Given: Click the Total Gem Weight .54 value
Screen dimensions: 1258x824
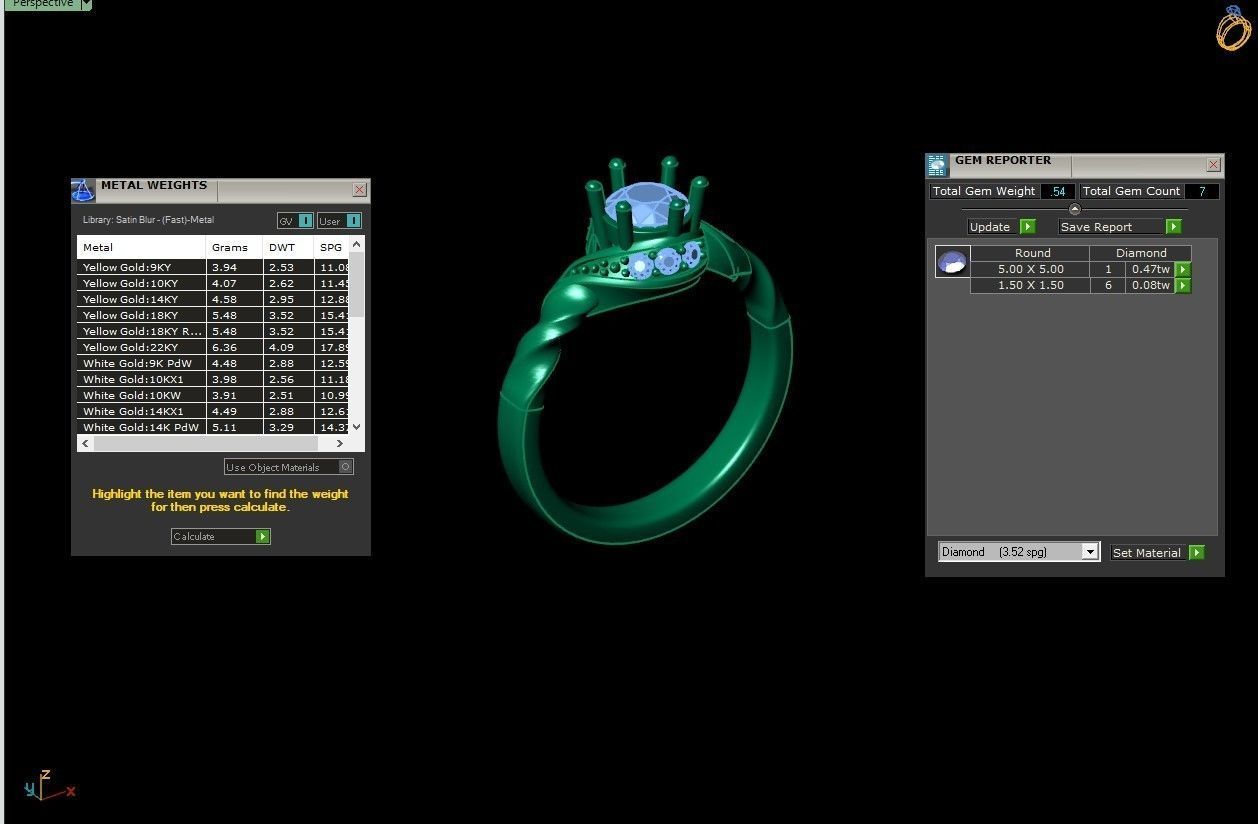Looking at the screenshot, I should click(x=1058, y=191).
